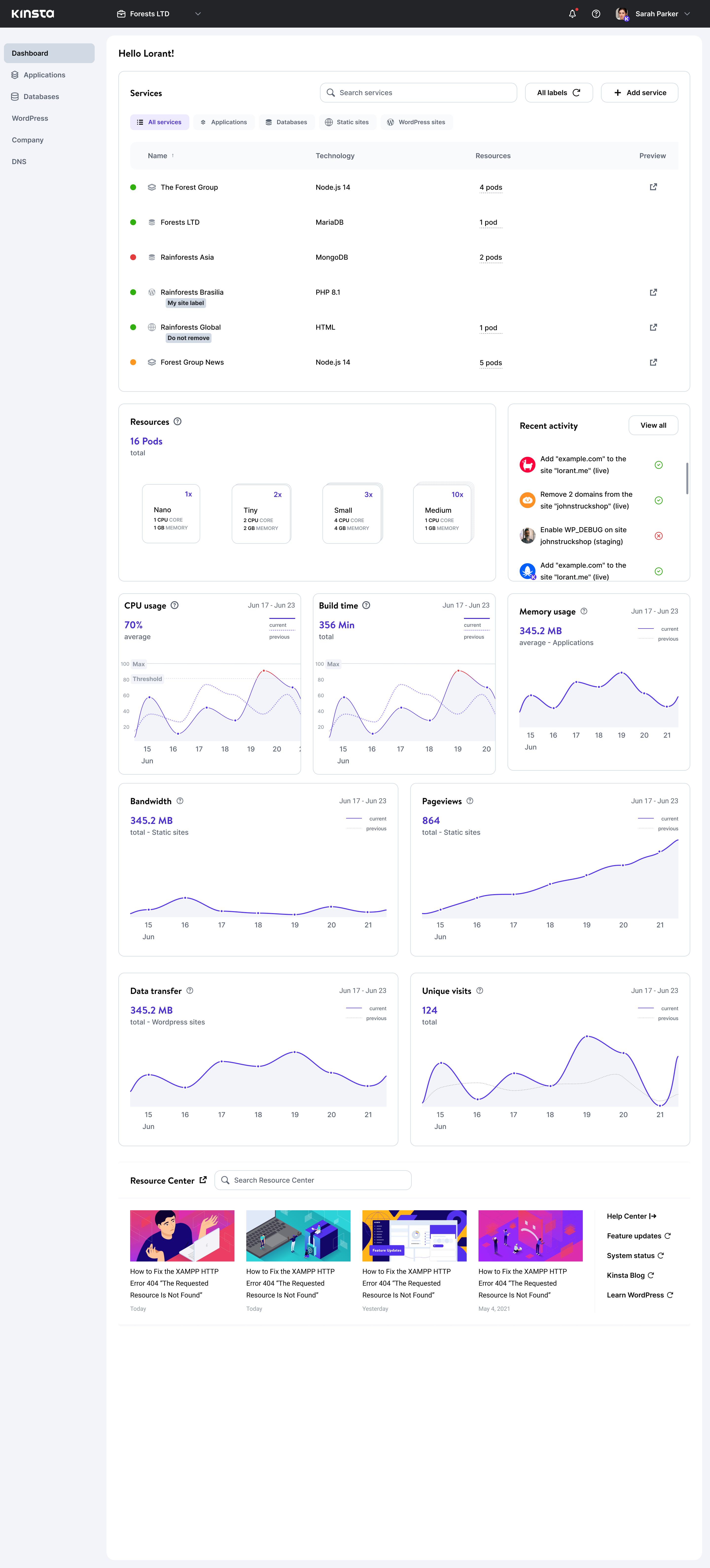
Task: Open Forest Group News preview link icon
Action: tap(653, 362)
